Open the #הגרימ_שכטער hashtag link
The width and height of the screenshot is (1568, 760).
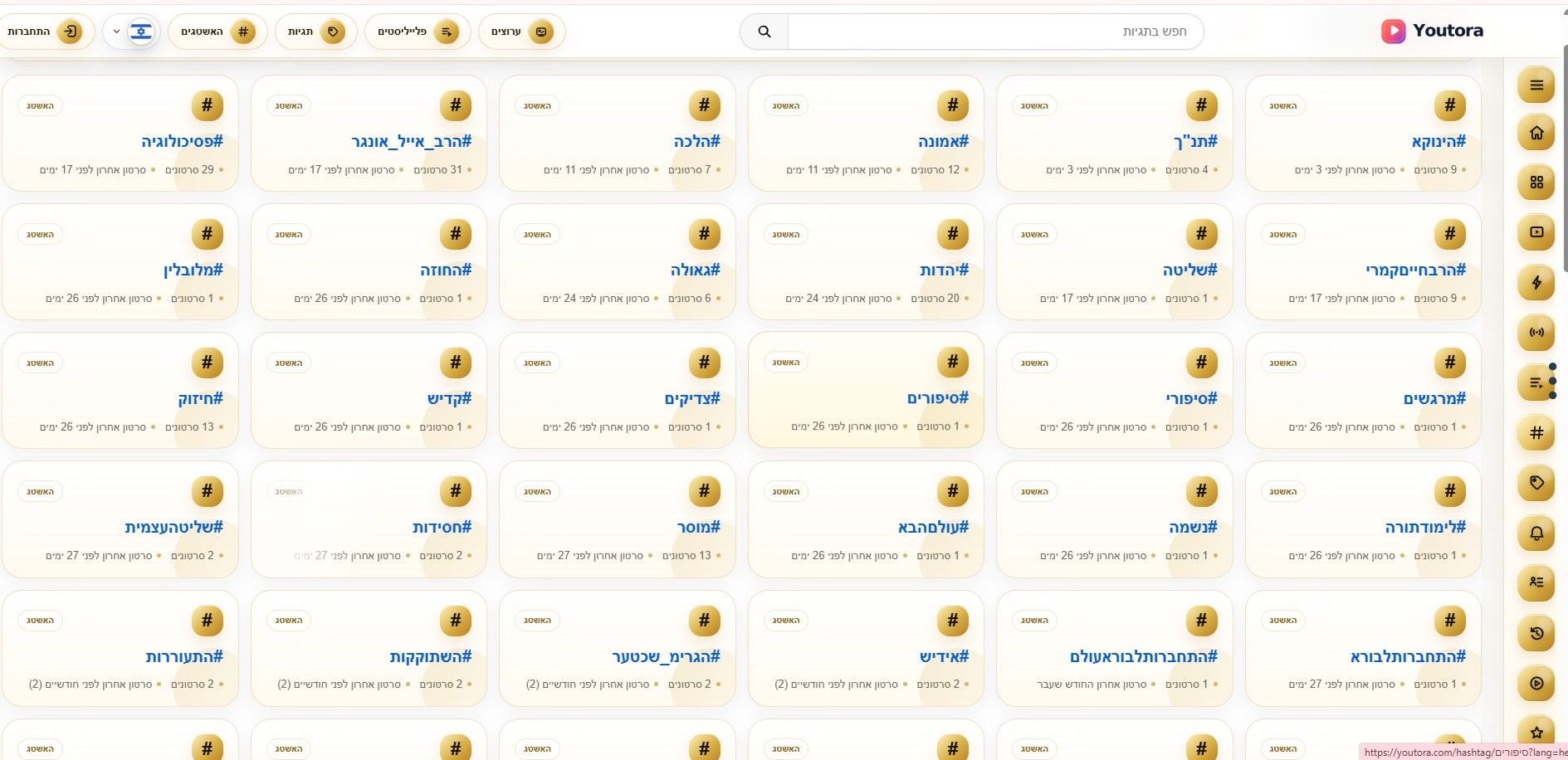pos(666,657)
